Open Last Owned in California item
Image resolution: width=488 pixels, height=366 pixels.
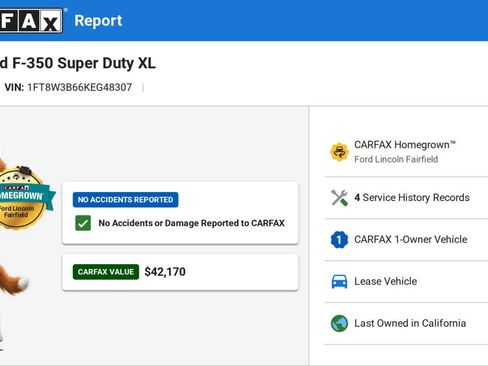tap(406, 323)
